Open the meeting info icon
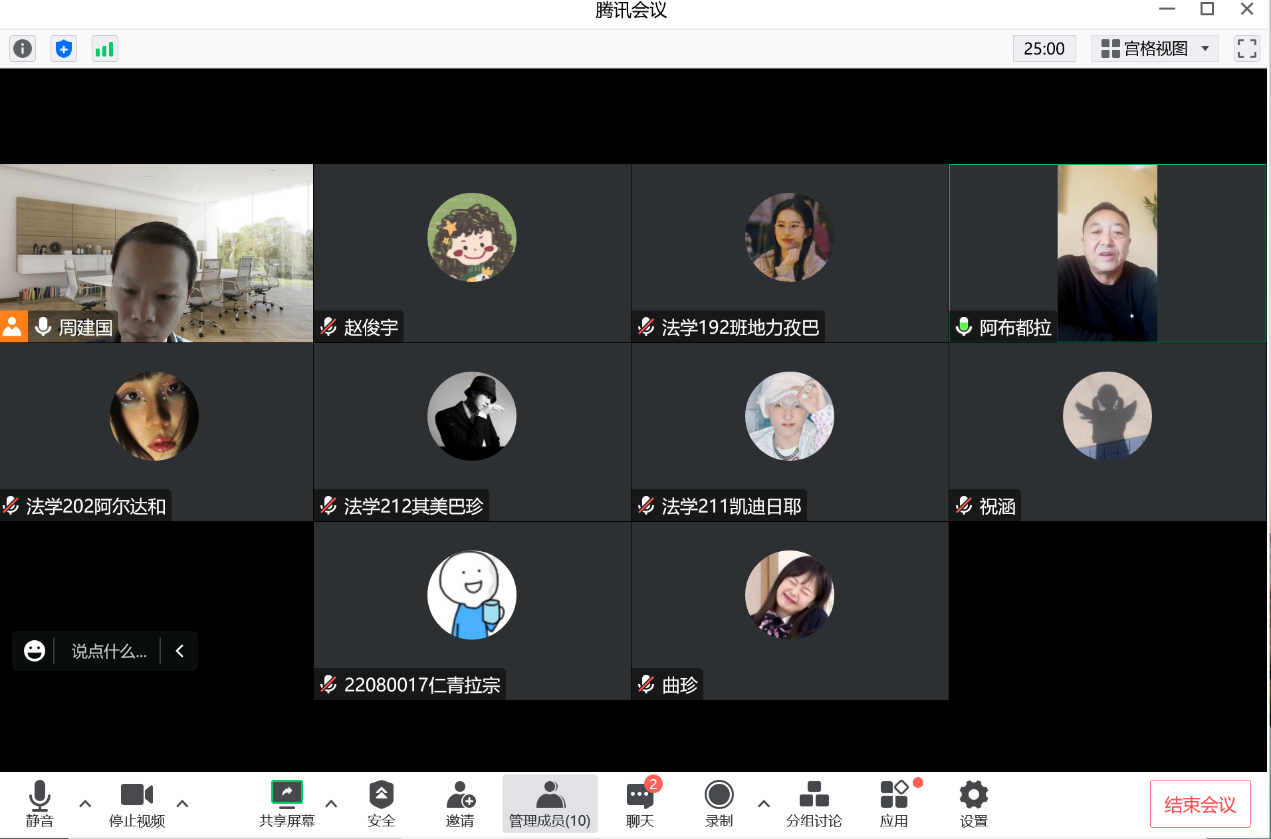 point(23,48)
